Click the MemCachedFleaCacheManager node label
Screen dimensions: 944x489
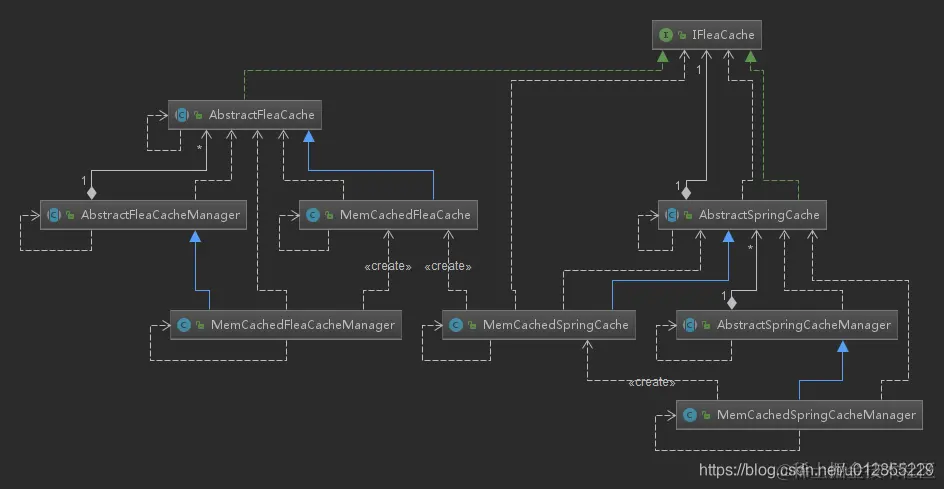click(x=303, y=325)
